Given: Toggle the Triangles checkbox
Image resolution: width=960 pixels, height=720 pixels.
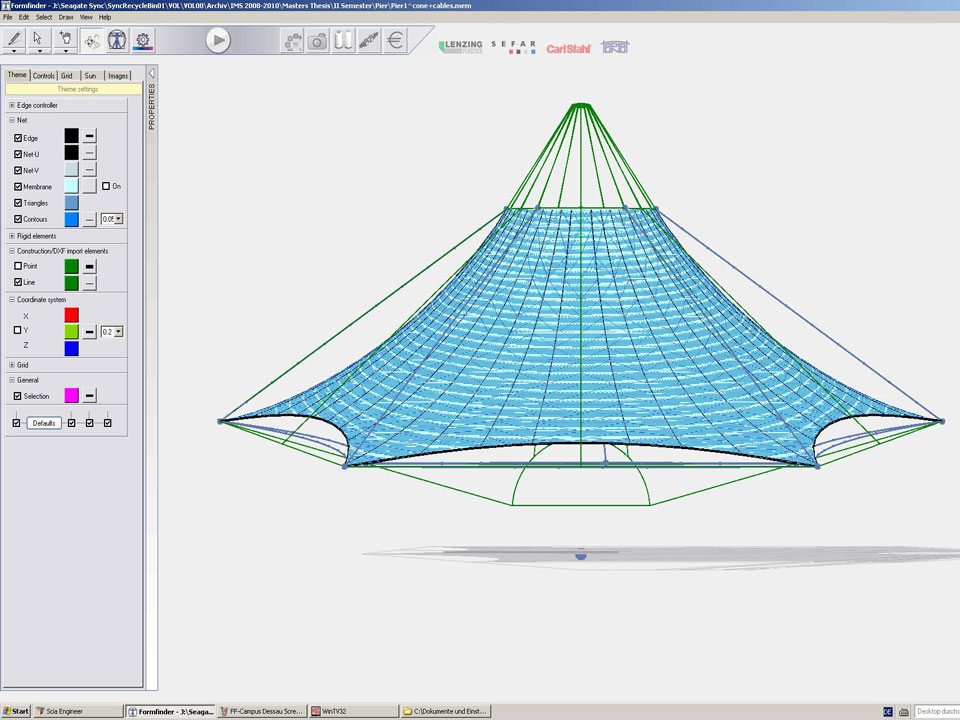Looking at the screenshot, I should pyautogui.click(x=18, y=203).
